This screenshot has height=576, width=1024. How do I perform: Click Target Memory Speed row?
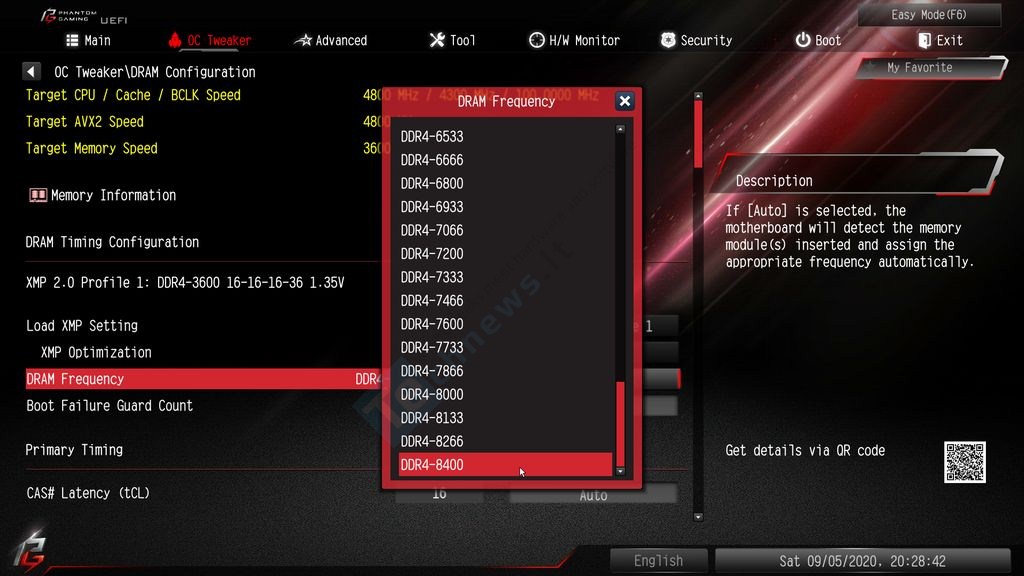91,148
